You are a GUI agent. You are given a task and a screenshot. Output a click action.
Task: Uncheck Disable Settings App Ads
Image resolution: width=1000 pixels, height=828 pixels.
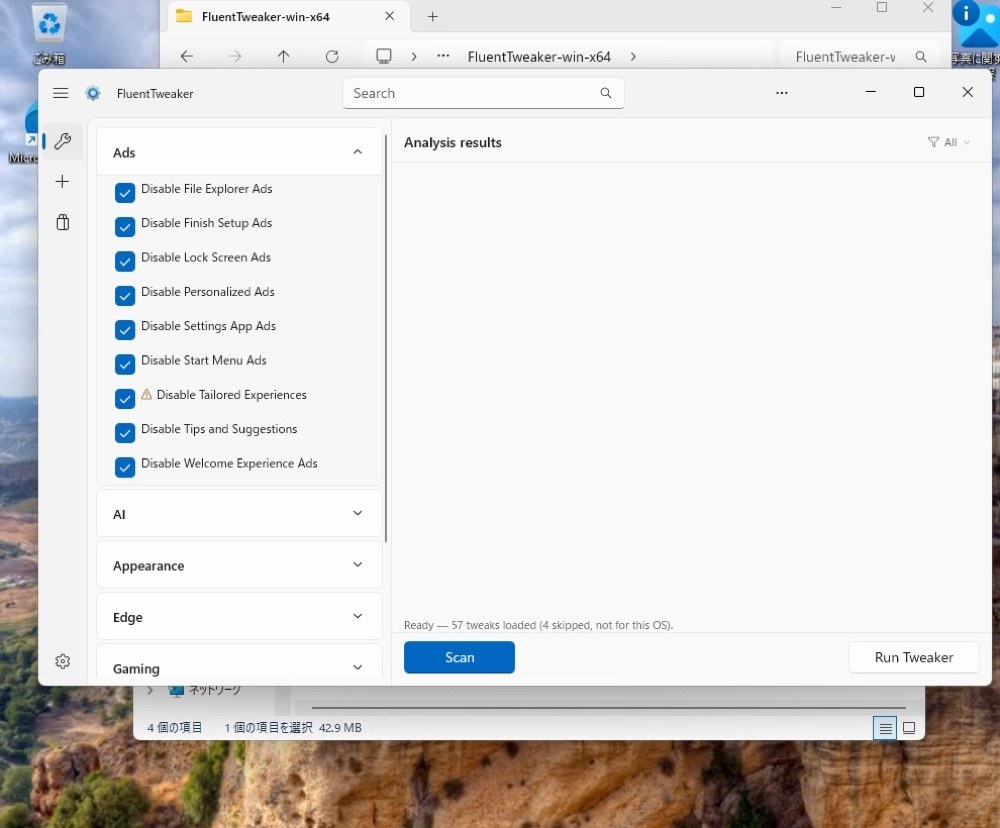tap(125, 330)
